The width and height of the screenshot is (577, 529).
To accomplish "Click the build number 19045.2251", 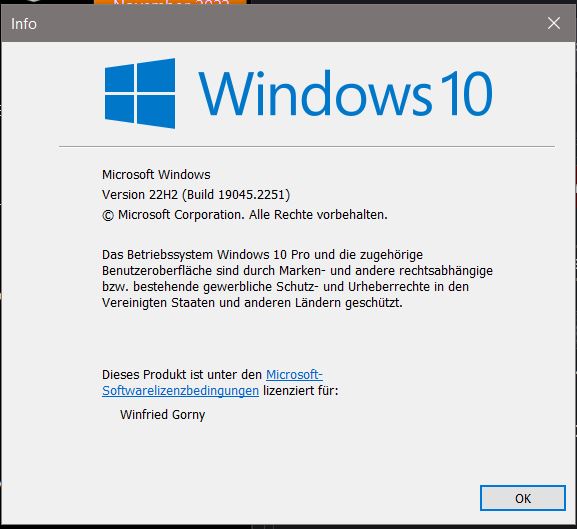I will pyautogui.click(x=252, y=194).
